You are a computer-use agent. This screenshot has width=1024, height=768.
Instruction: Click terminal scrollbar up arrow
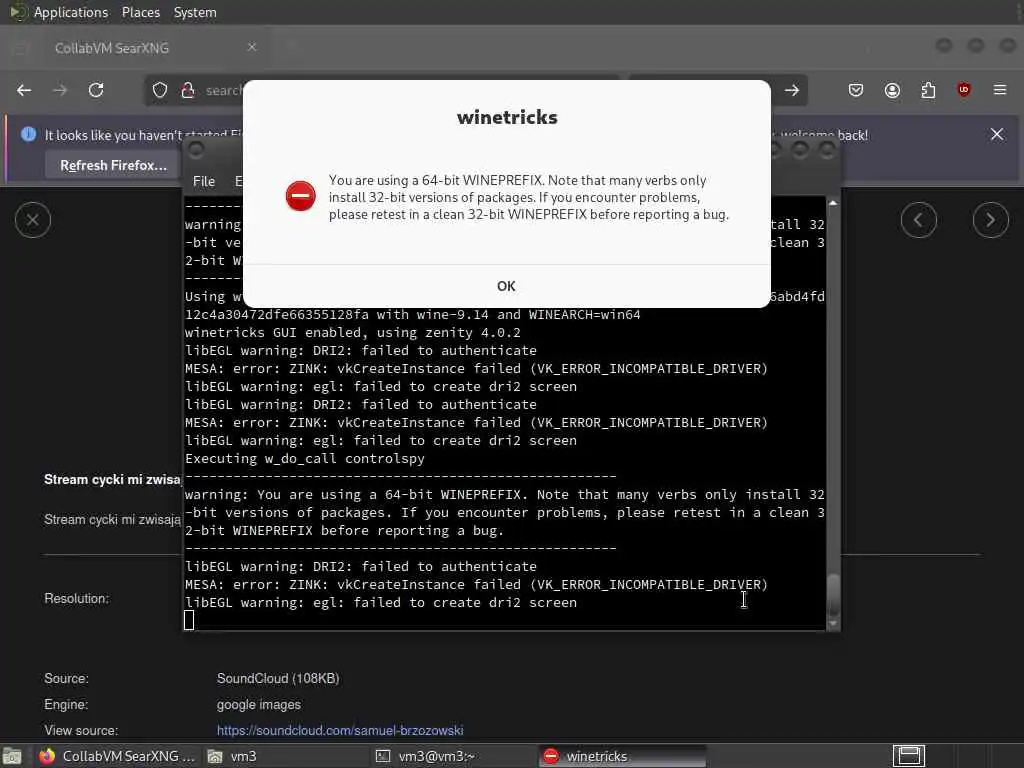pyautogui.click(x=833, y=203)
